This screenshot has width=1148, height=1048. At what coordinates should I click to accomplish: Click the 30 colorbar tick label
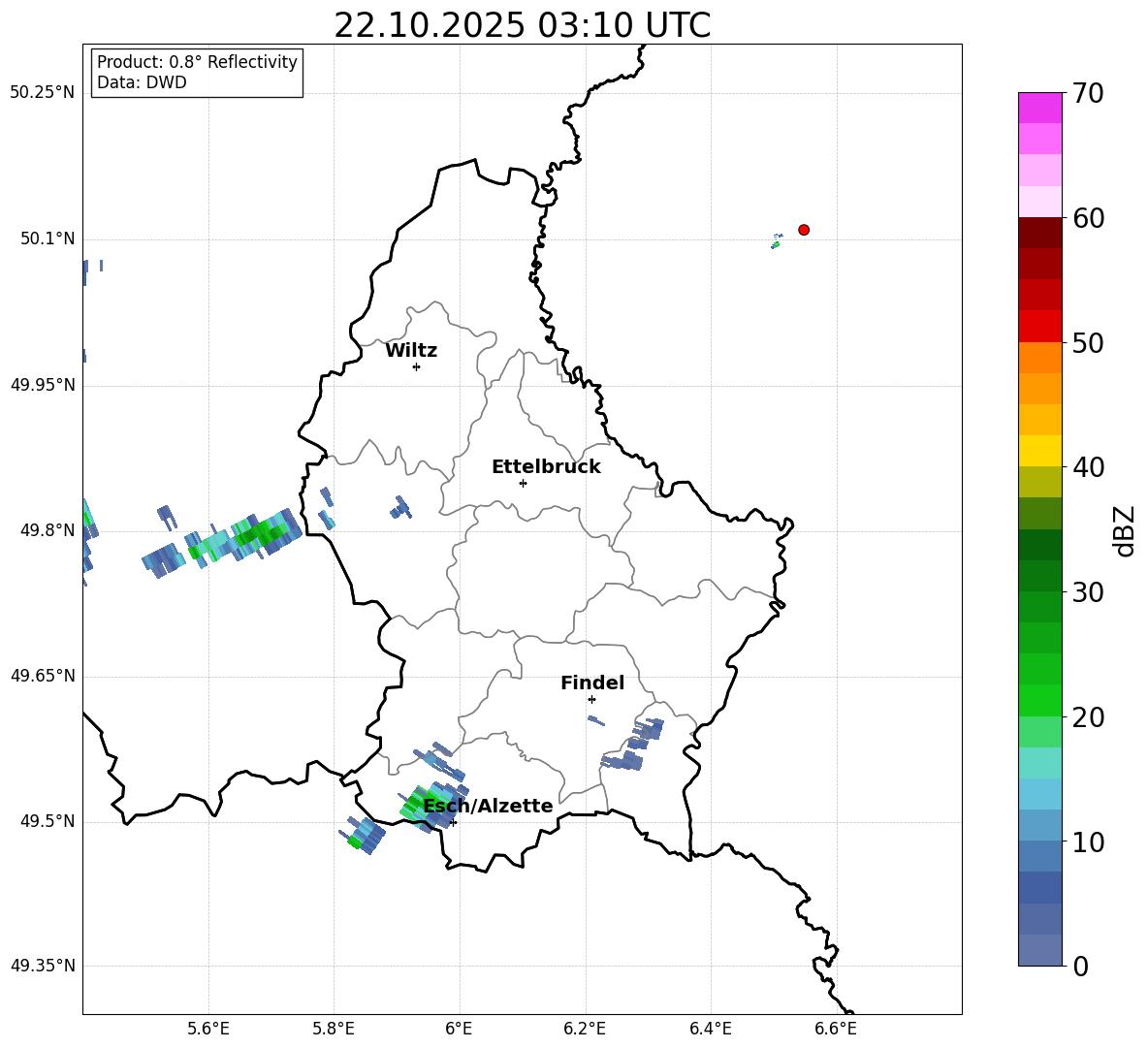(1088, 592)
